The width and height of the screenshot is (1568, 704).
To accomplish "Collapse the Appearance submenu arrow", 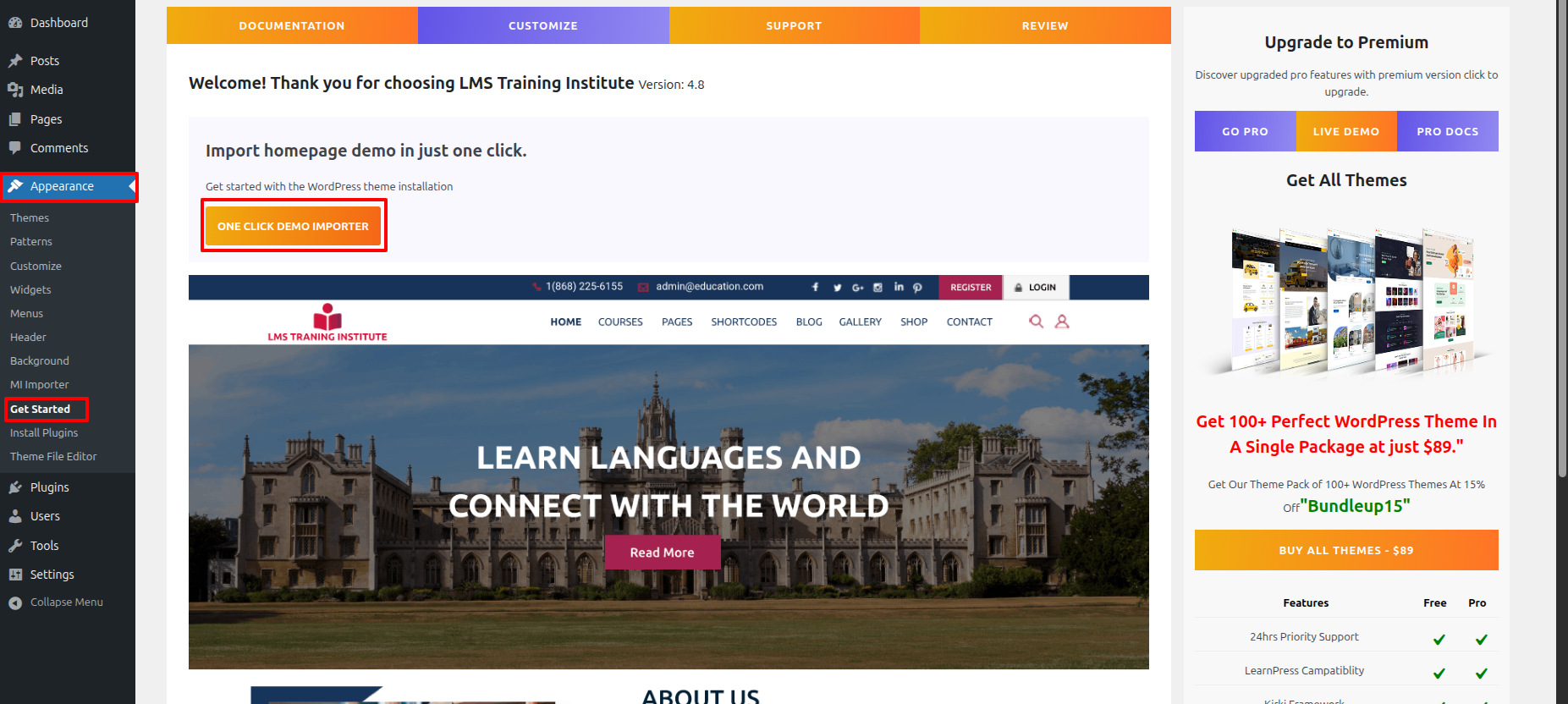I will (131, 186).
